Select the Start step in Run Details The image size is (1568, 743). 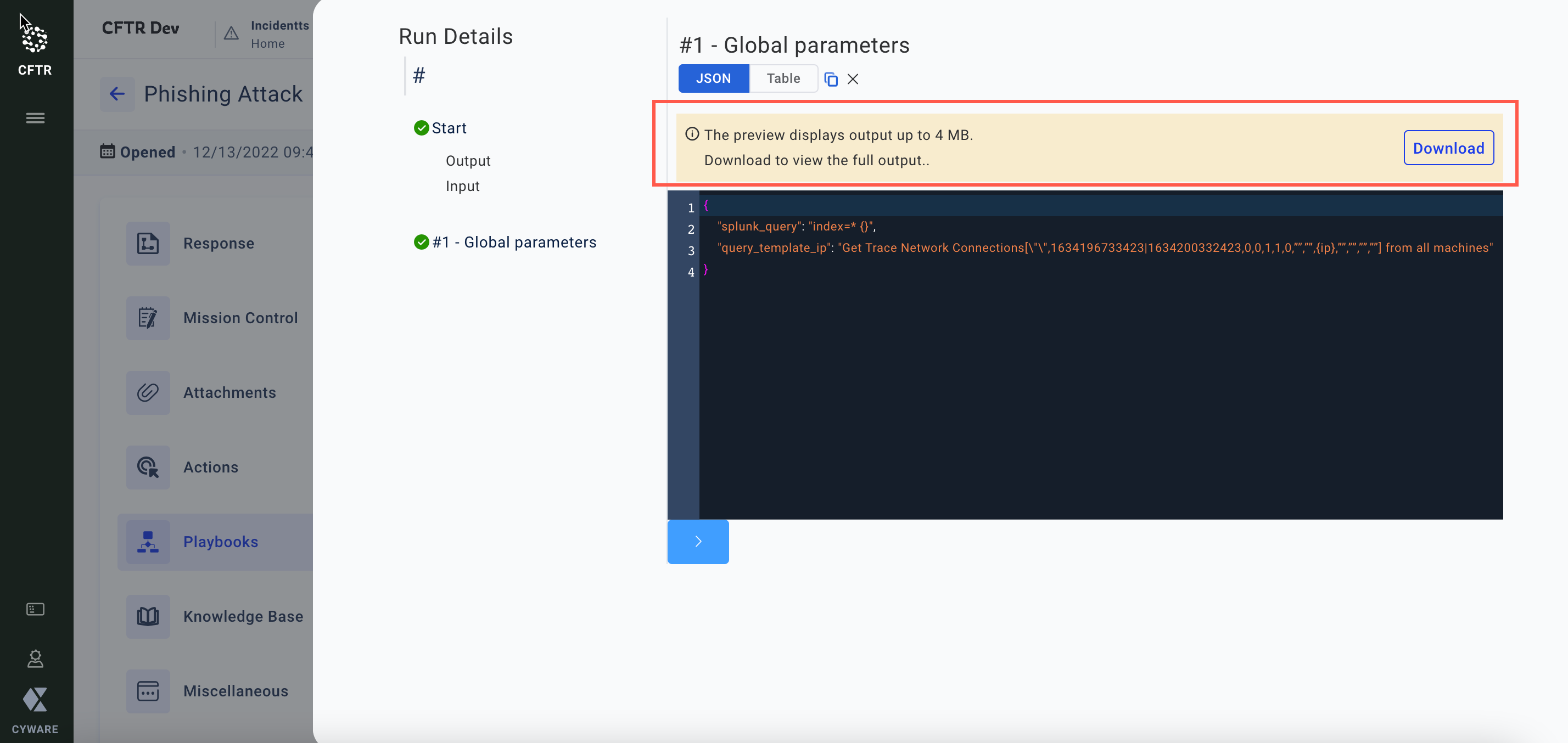[x=449, y=128]
